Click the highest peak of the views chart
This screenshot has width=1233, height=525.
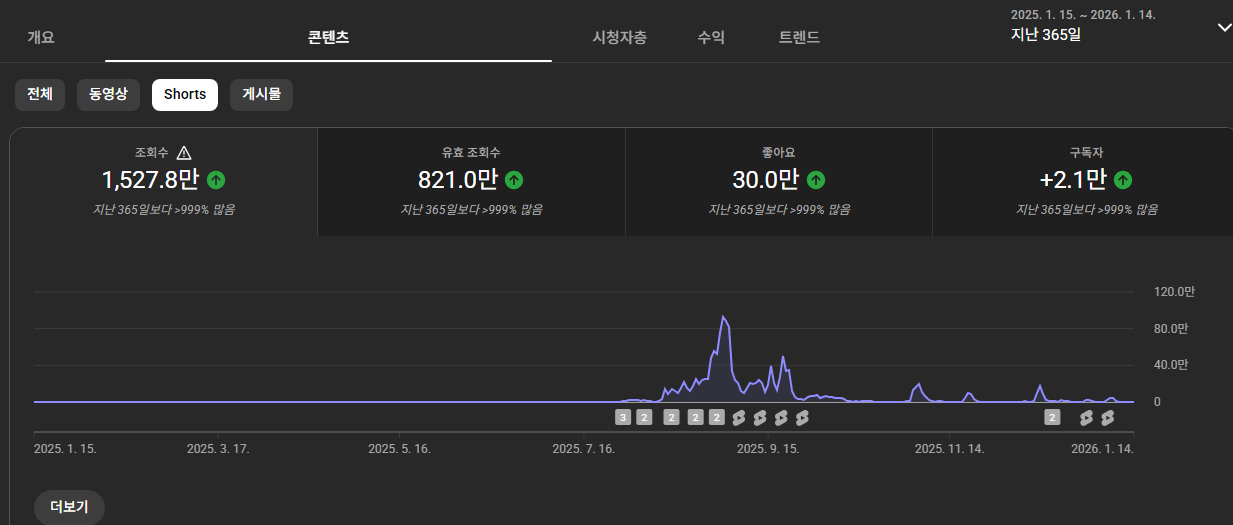723,317
